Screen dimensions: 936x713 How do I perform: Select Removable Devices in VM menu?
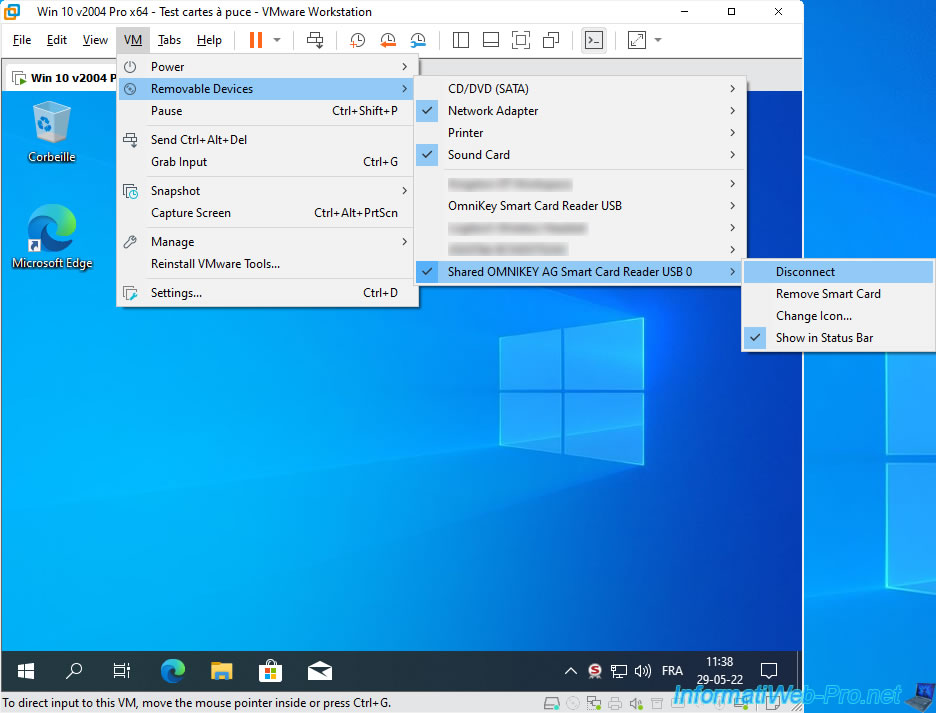pos(268,89)
